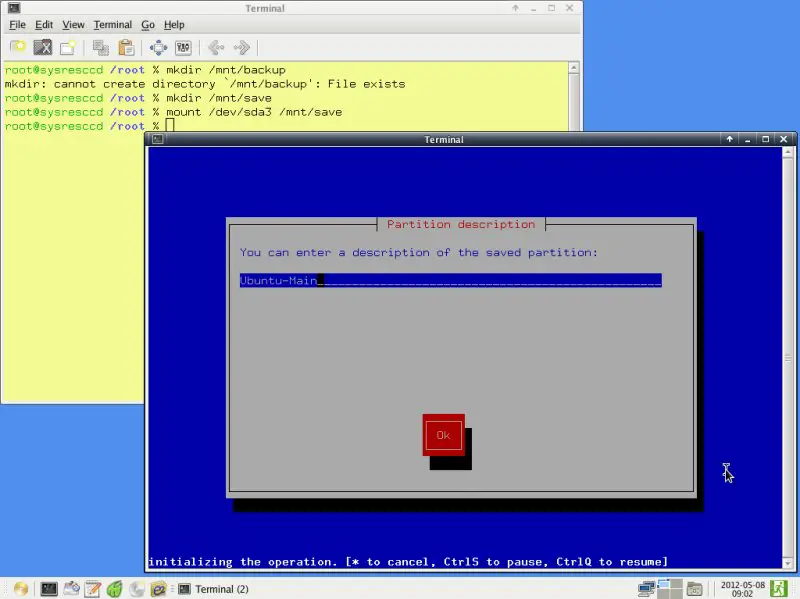The width and height of the screenshot is (800, 599).
Task: Minimize the front Terminal window
Action: click(747, 139)
